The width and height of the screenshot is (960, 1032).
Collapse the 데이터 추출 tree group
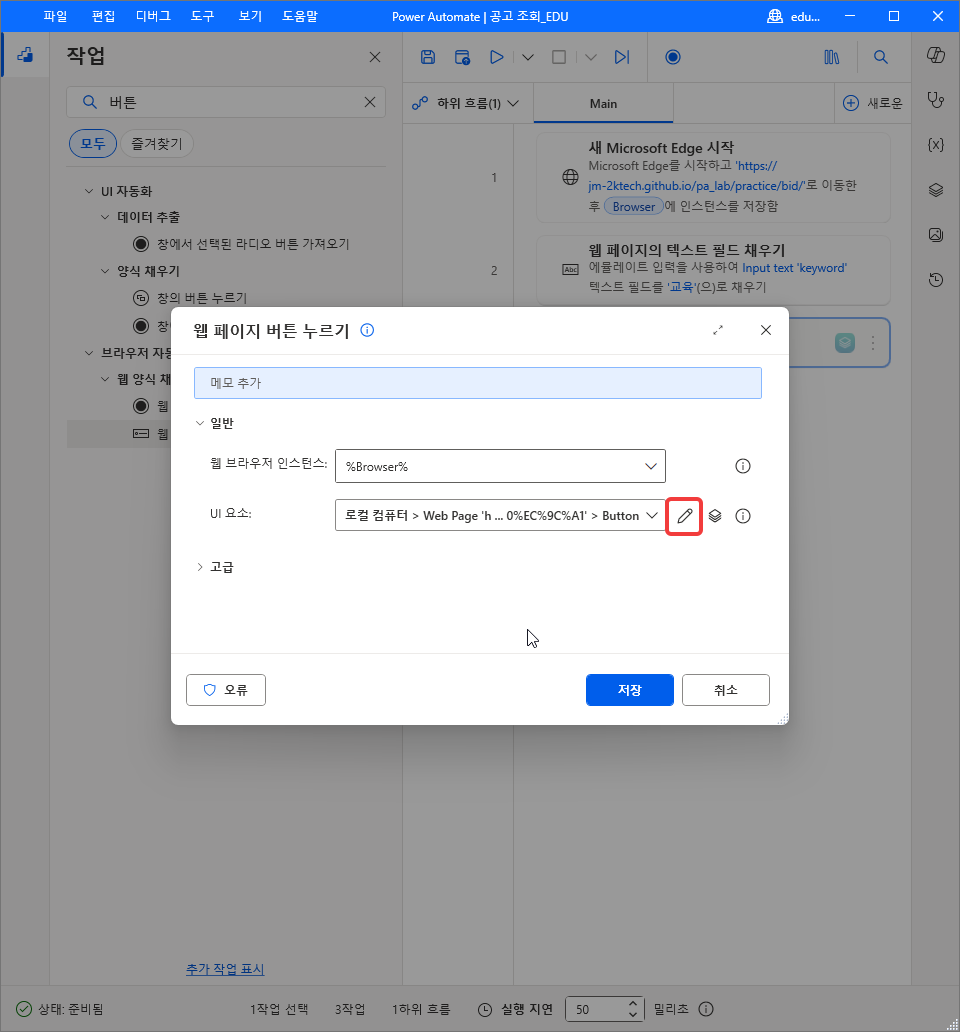point(105,217)
